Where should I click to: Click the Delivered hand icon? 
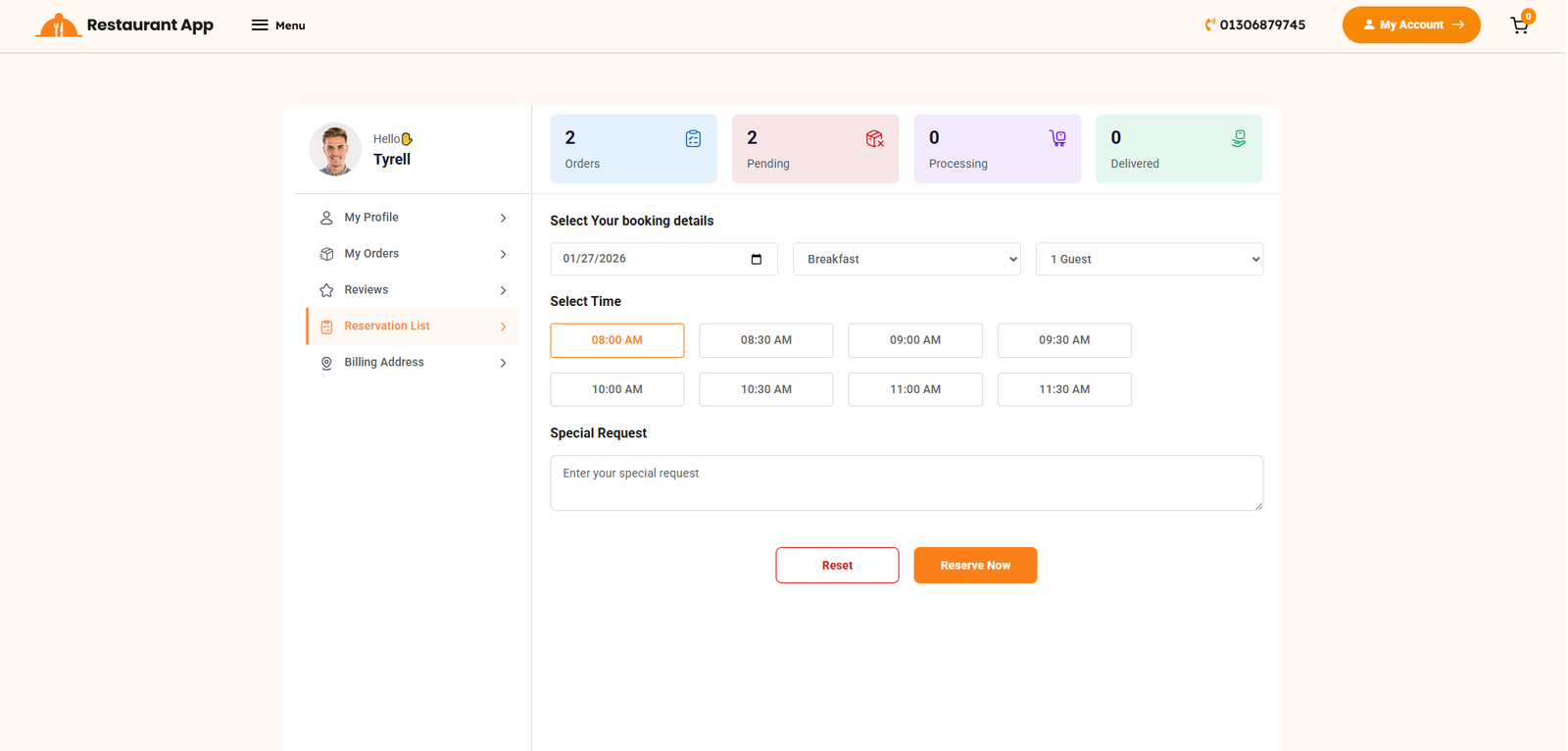point(1239,139)
